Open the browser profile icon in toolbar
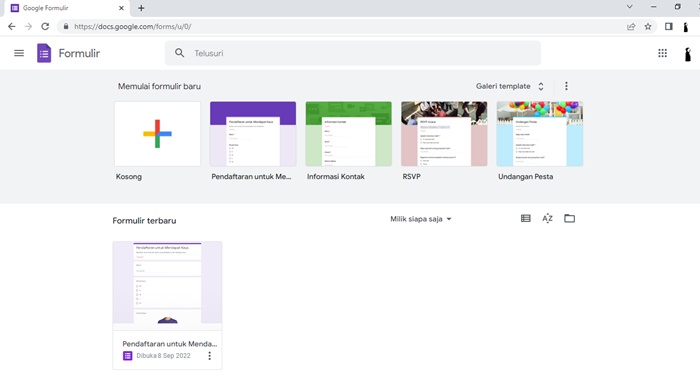Screen dimensions: 700x377 686,26
